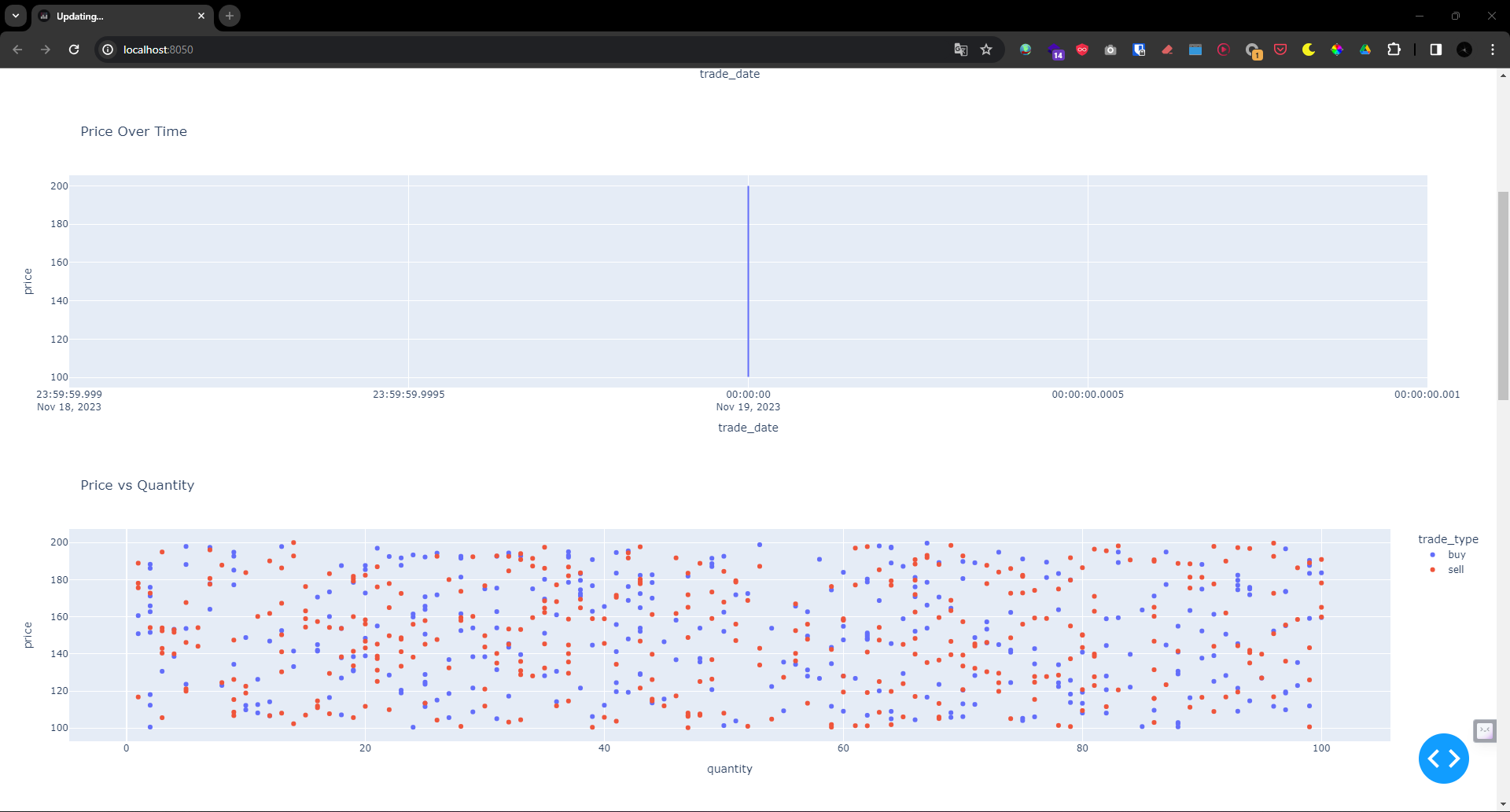Open the Dash debug menu button

pyautogui.click(x=1443, y=759)
